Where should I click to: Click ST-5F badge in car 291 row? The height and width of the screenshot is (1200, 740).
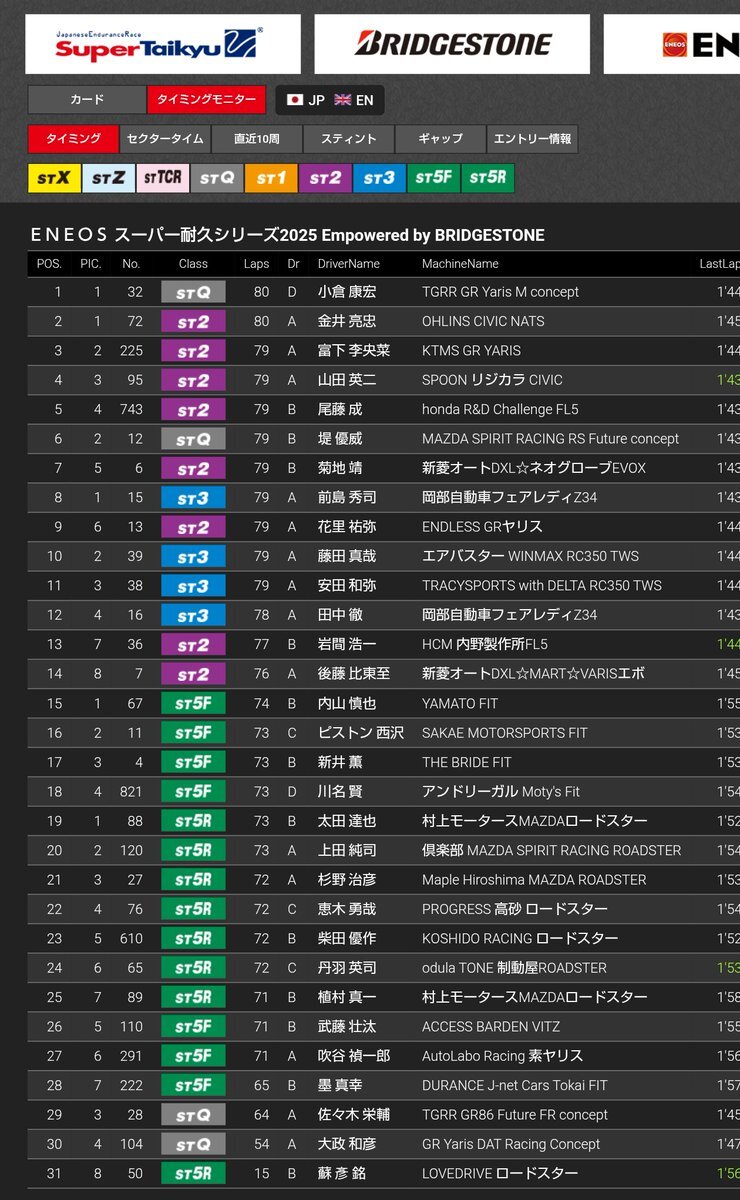(193, 1056)
